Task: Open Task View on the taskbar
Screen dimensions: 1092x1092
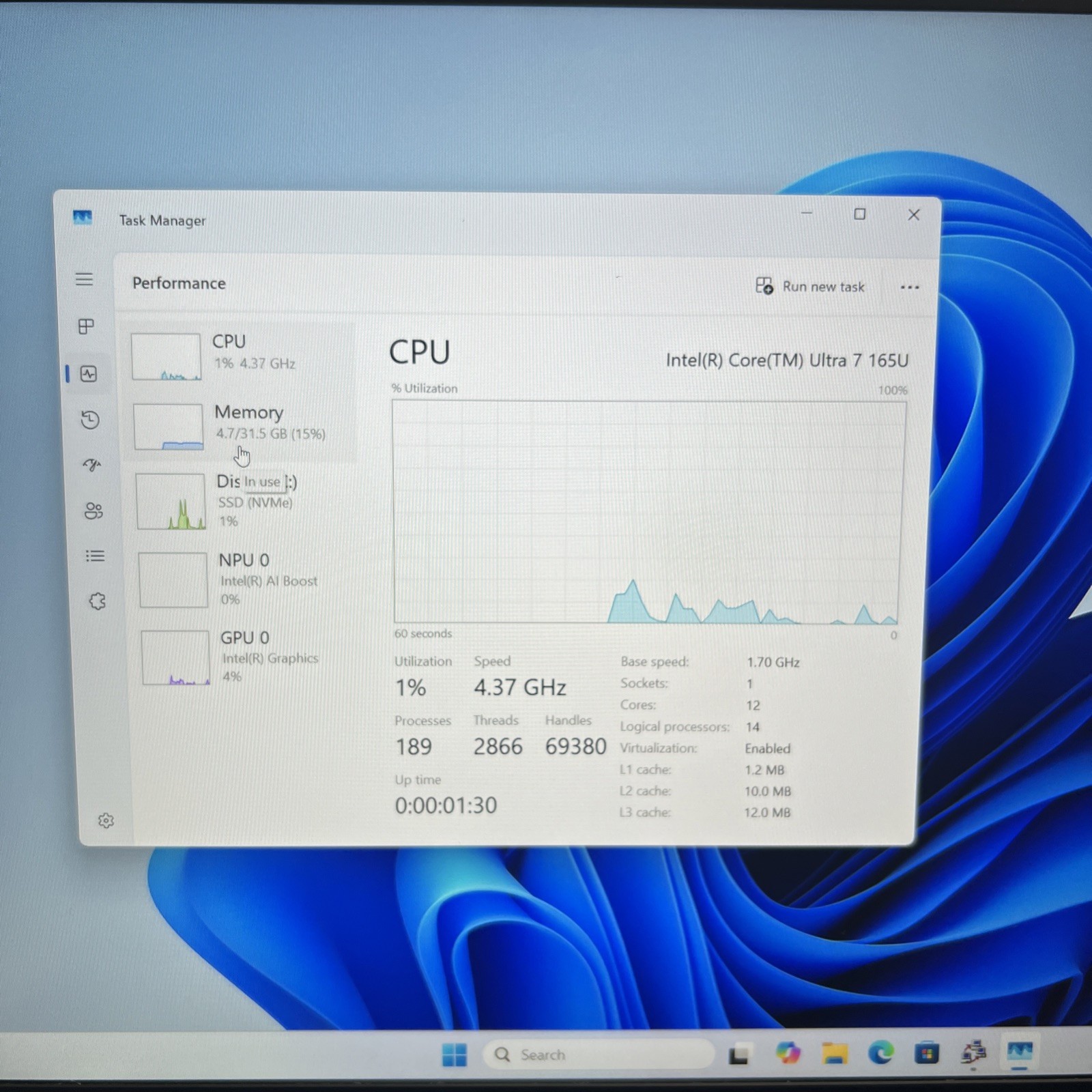Action: tap(738, 1055)
